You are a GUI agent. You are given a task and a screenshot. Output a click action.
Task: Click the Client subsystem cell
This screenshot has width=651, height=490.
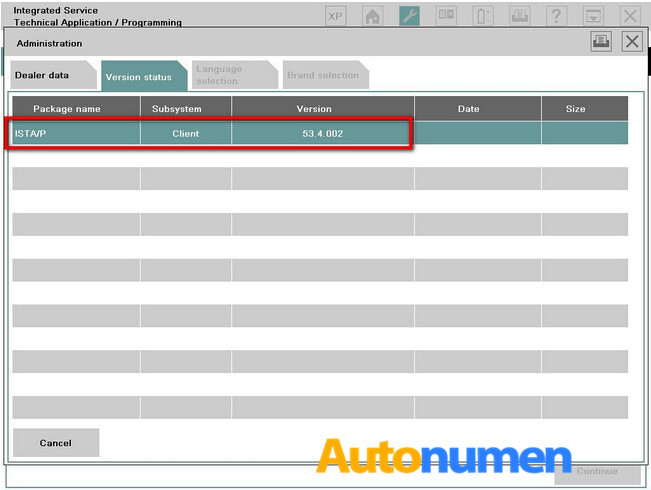[x=186, y=133]
